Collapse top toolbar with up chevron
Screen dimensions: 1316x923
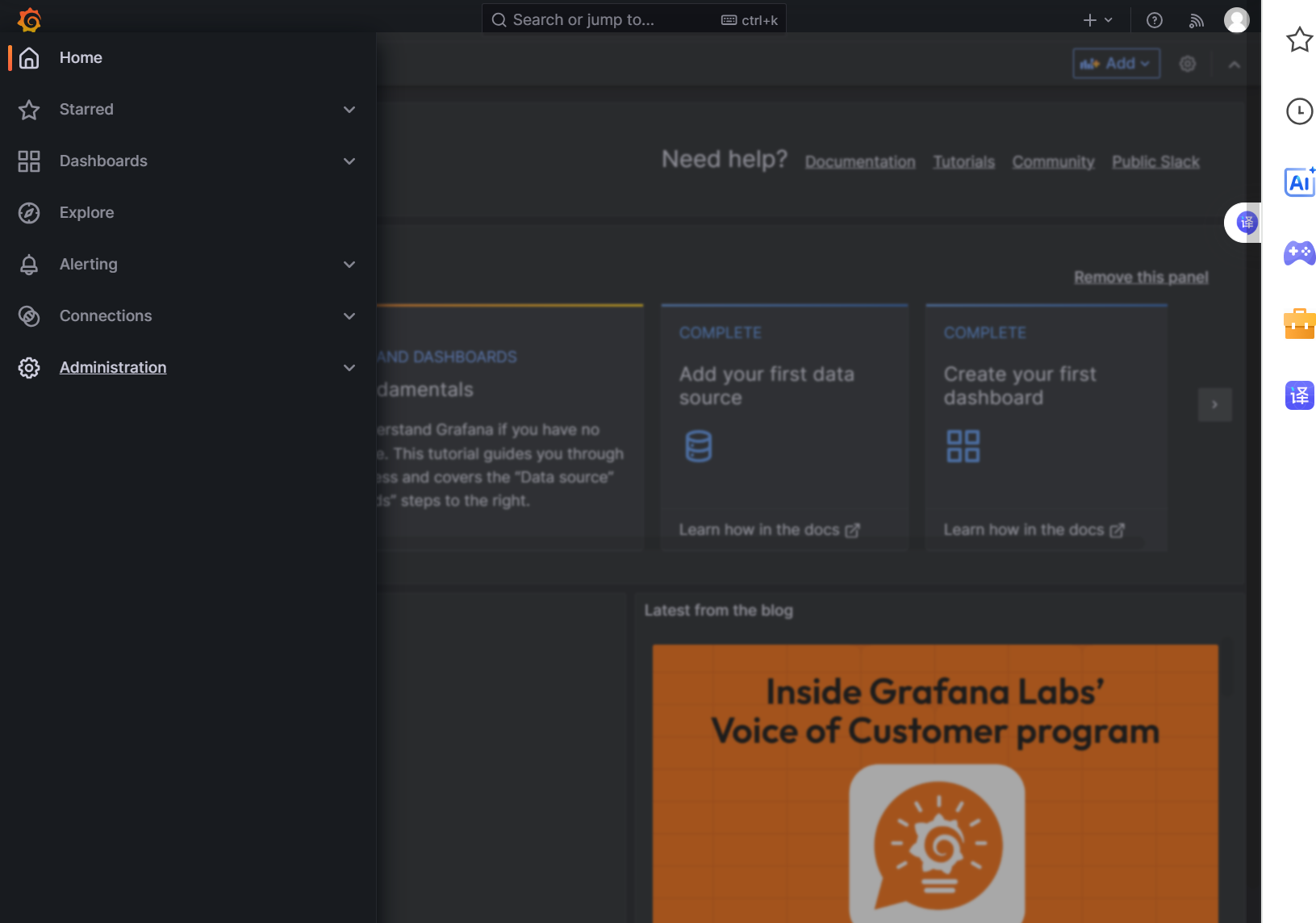[1235, 65]
